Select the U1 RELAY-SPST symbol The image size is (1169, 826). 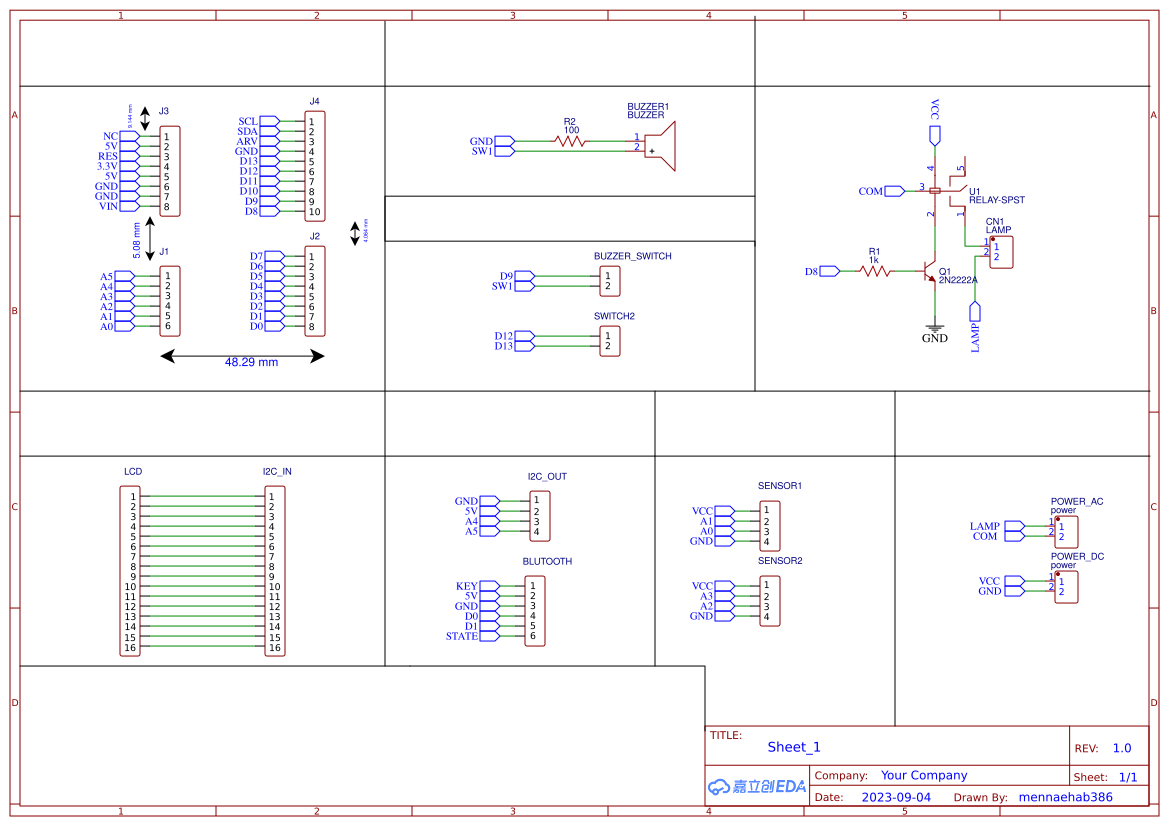click(x=948, y=190)
